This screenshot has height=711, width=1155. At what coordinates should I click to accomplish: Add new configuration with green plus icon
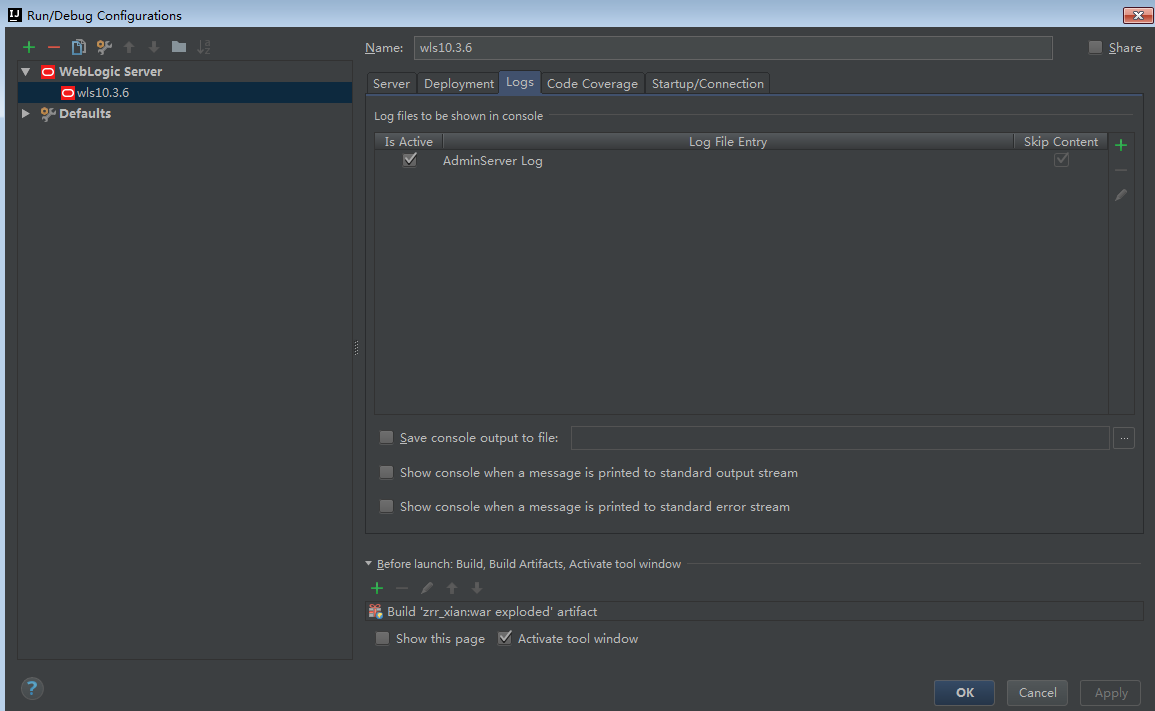[29, 47]
